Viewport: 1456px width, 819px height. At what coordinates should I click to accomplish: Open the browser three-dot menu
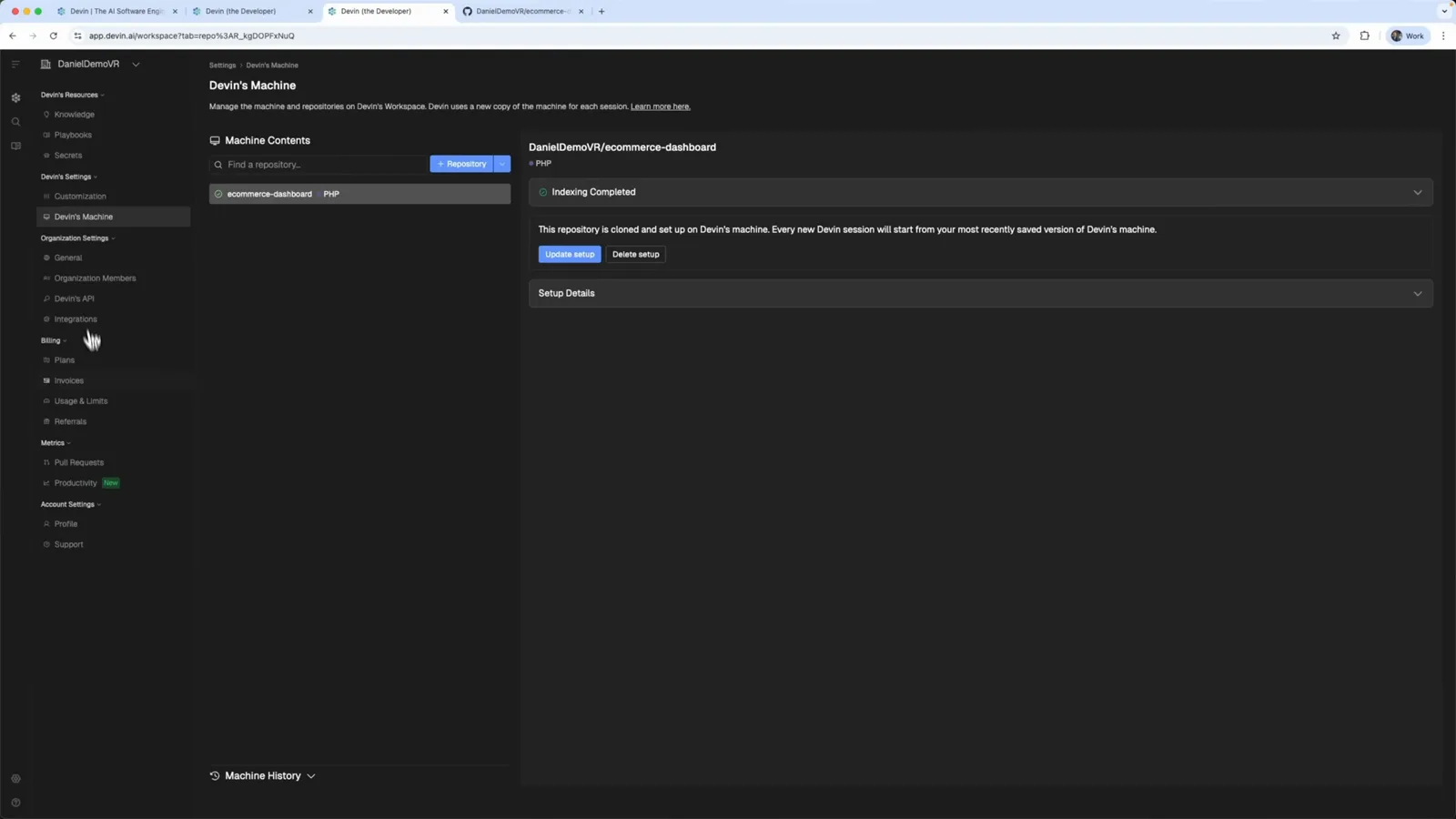(1443, 35)
